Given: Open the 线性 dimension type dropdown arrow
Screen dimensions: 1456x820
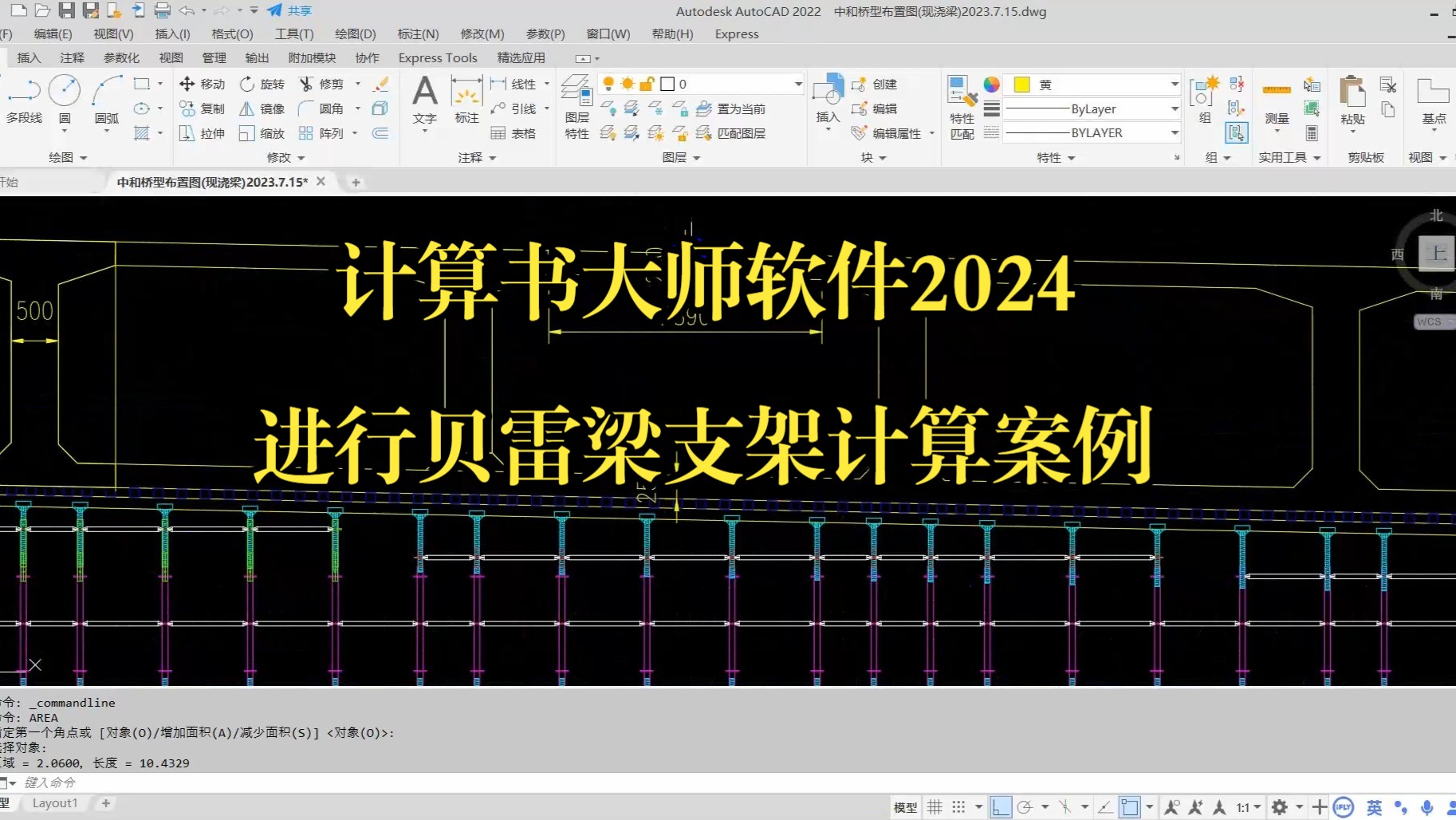Looking at the screenshot, I should click(547, 84).
